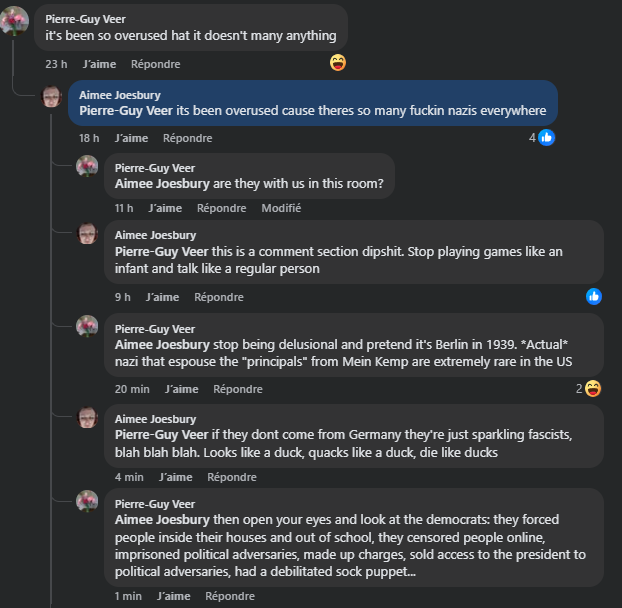Click Aimee Joesbury avatar beside duck comment
Image resolution: width=622 pixels, height=608 pixels.
tap(88, 417)
